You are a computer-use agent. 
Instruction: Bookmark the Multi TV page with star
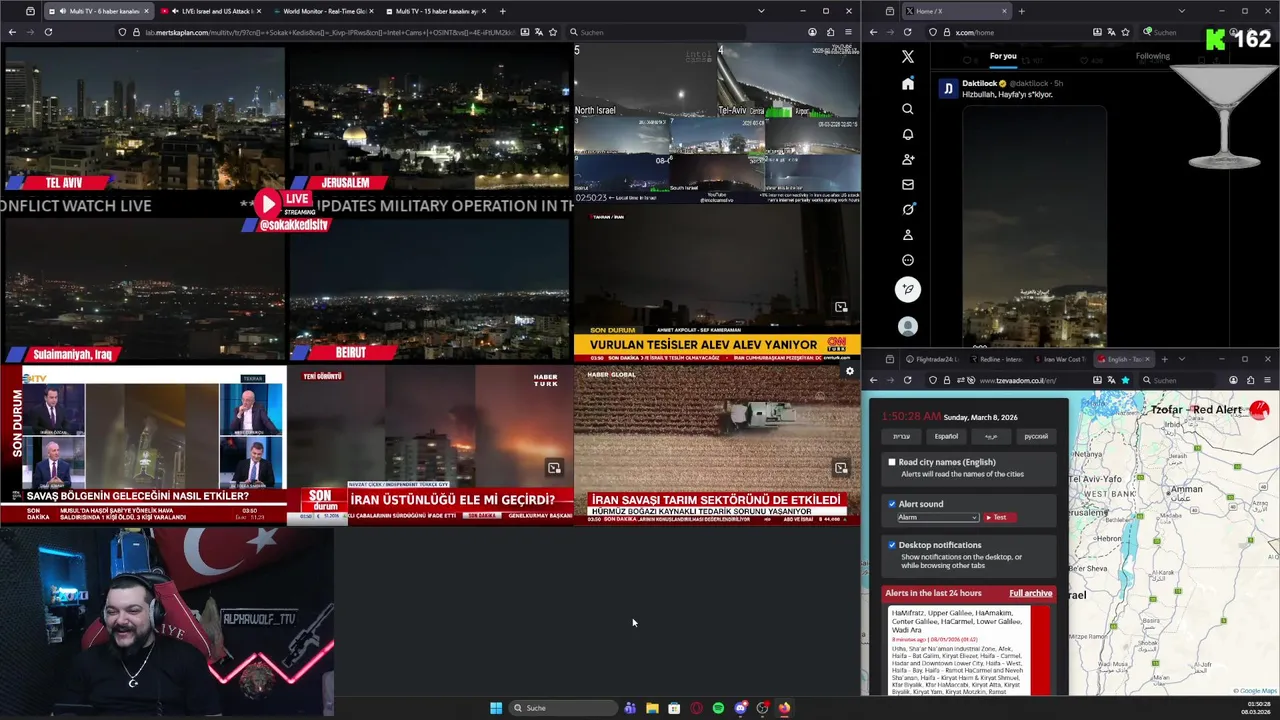point(553,32)
